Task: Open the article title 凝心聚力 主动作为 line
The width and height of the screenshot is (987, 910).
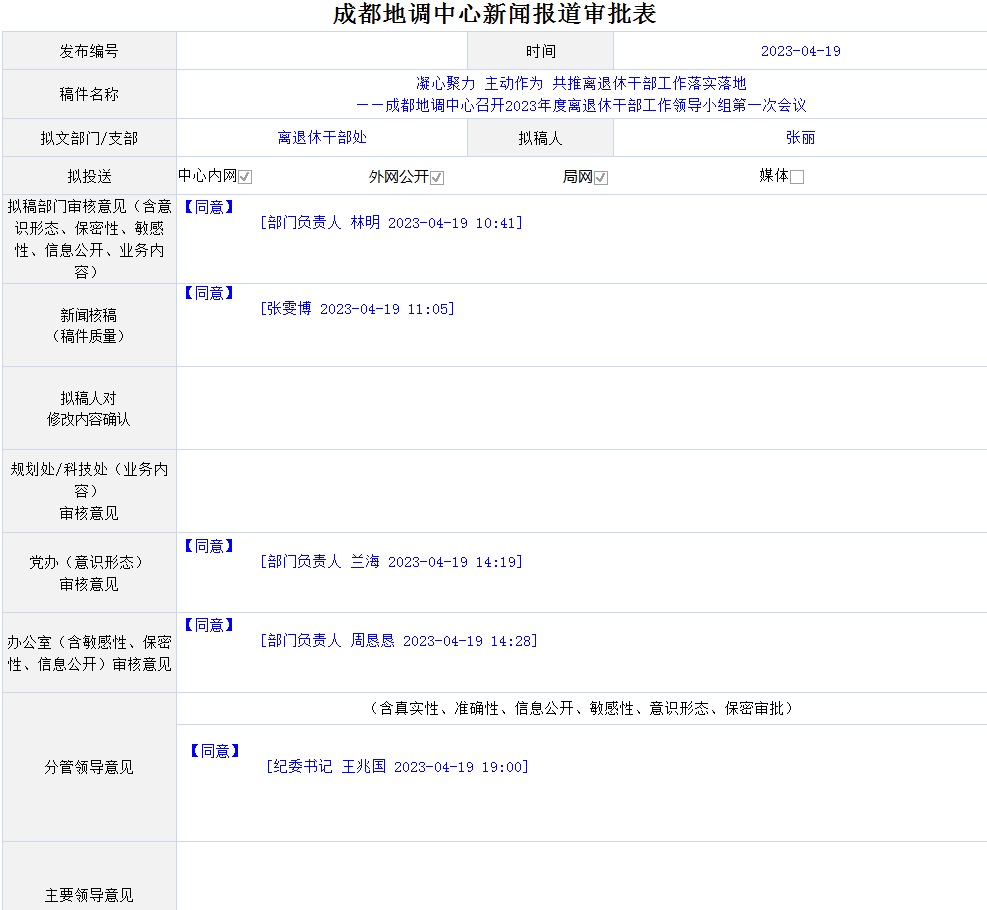Action: [581, 84]
